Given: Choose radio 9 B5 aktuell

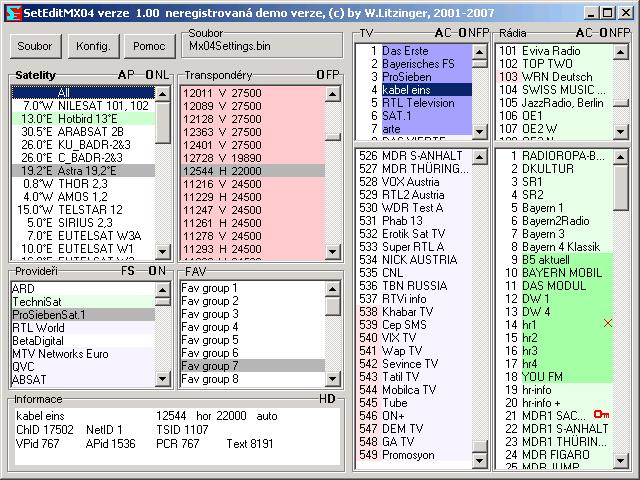Looking at the screenshot, I should tap(555, 260).
